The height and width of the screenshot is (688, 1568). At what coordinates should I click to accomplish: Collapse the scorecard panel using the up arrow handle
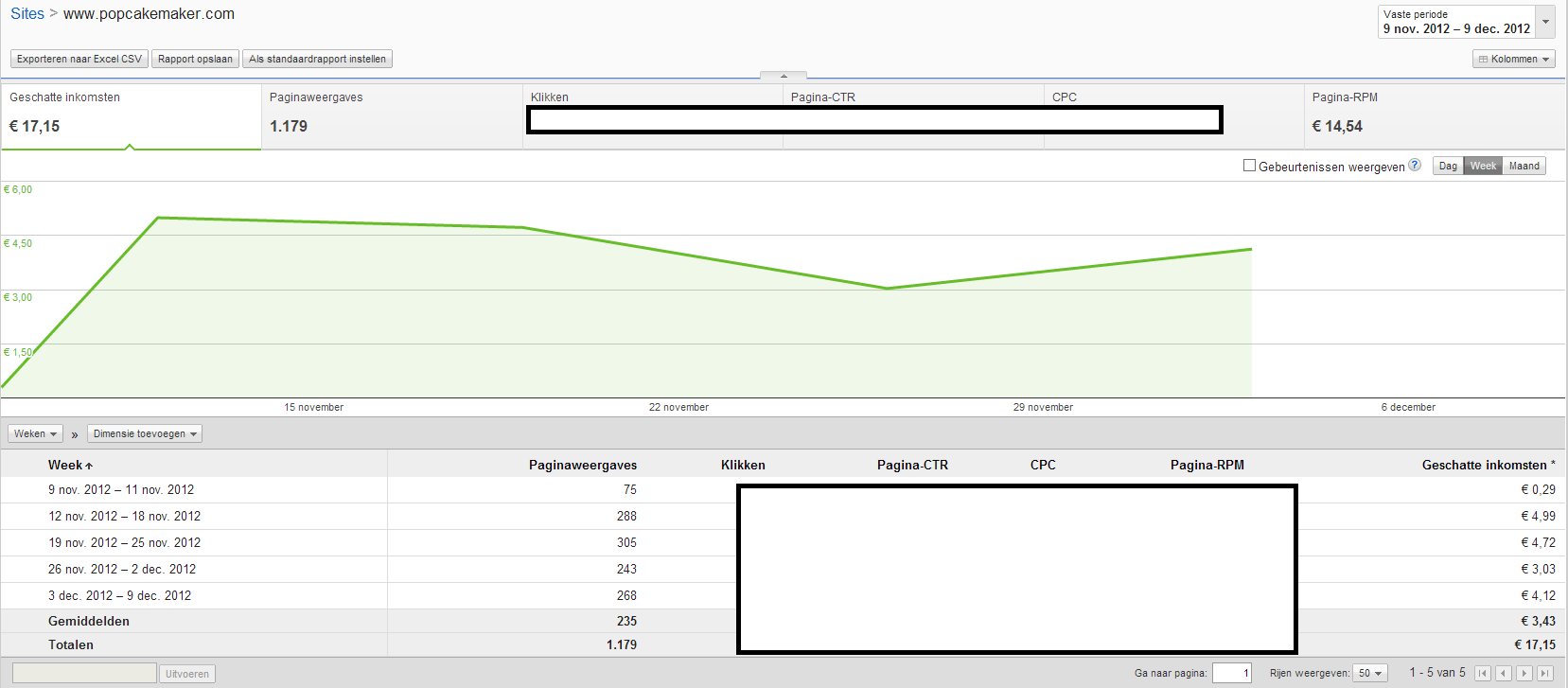(x=784, y=76)
